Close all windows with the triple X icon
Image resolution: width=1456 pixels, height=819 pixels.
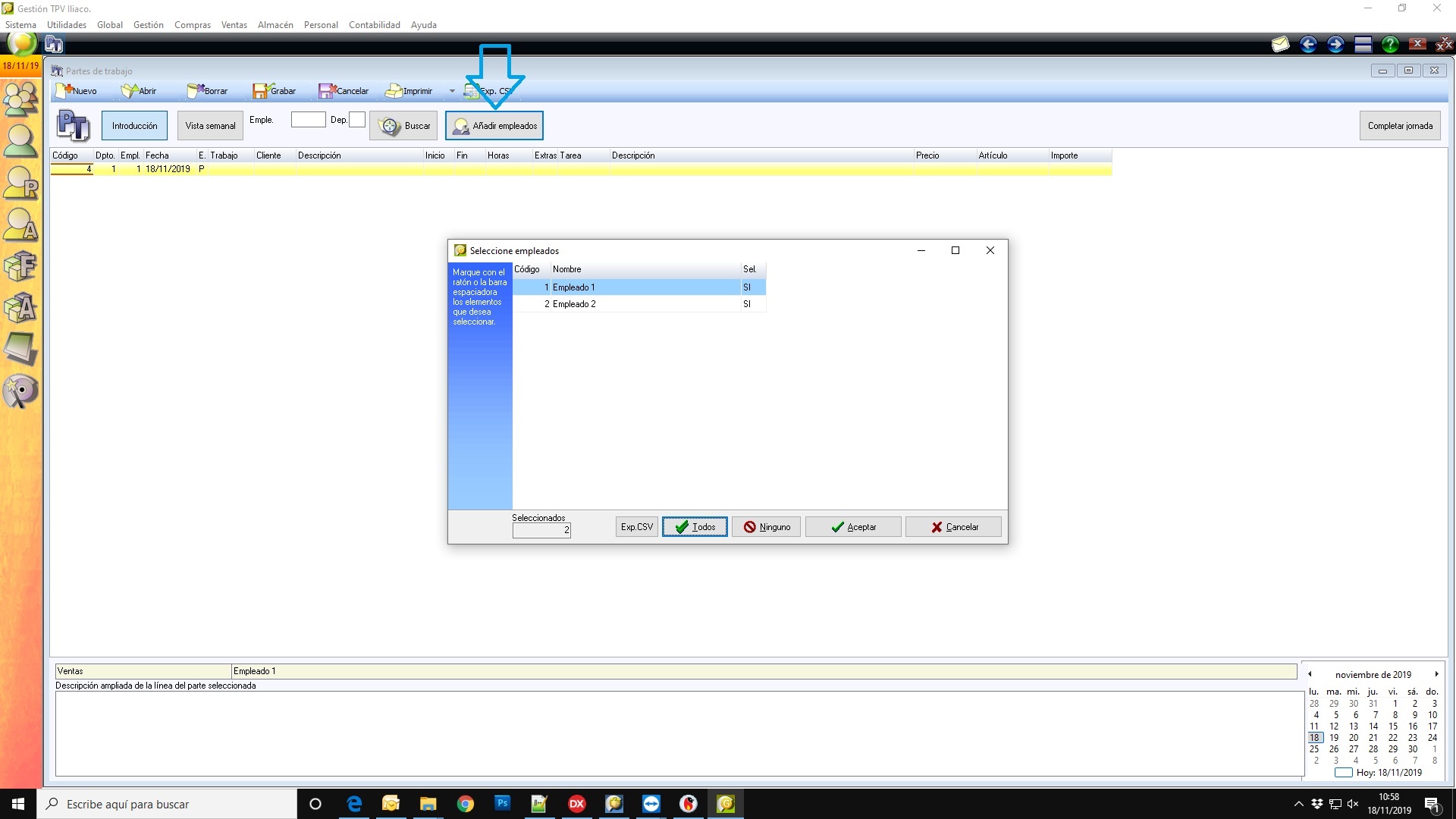coord(1445,45)
